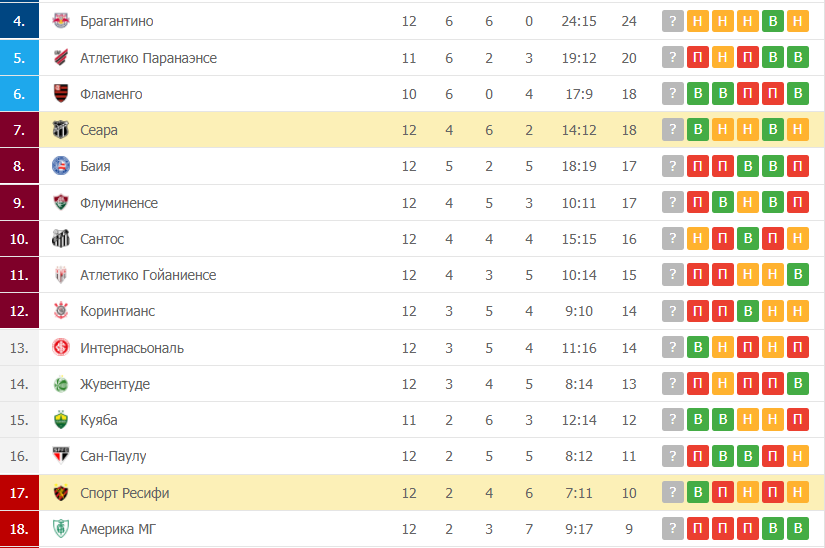Viewport: 825px width, 548px height.
Task: Click the gray question mark for Брагантино
Action: (672, 21)
